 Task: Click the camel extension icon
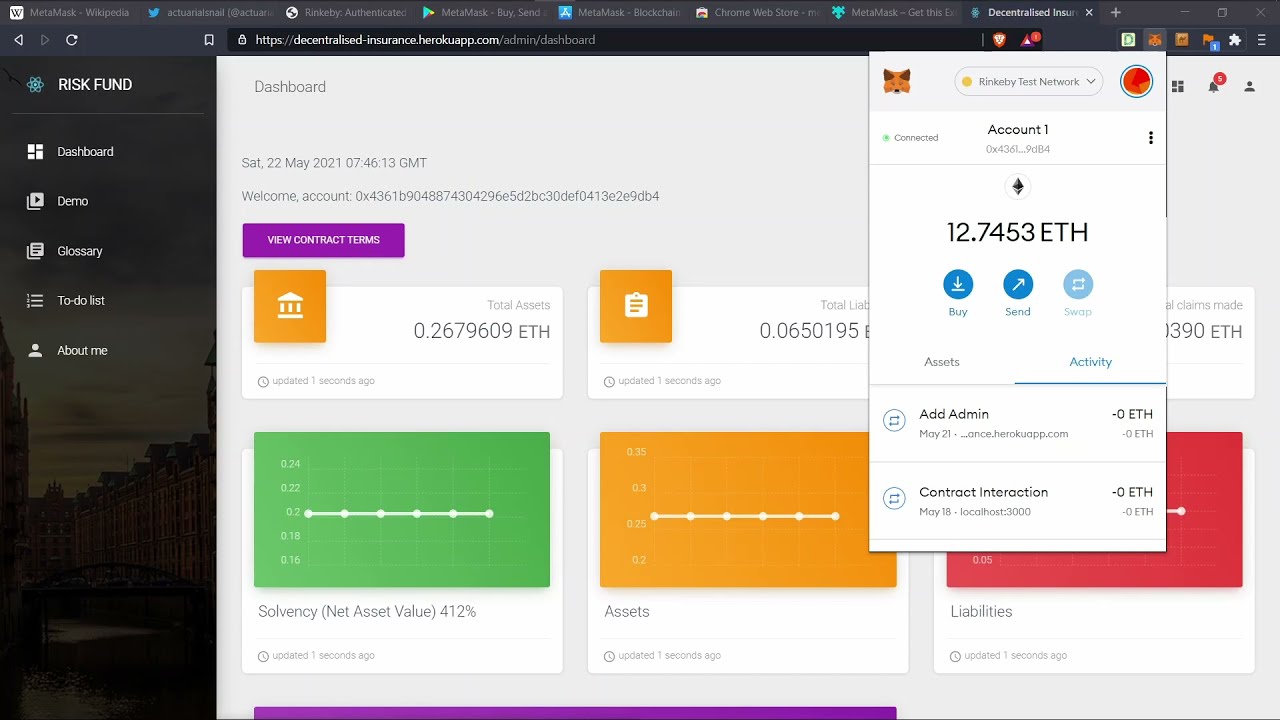tap(1182, 40)
